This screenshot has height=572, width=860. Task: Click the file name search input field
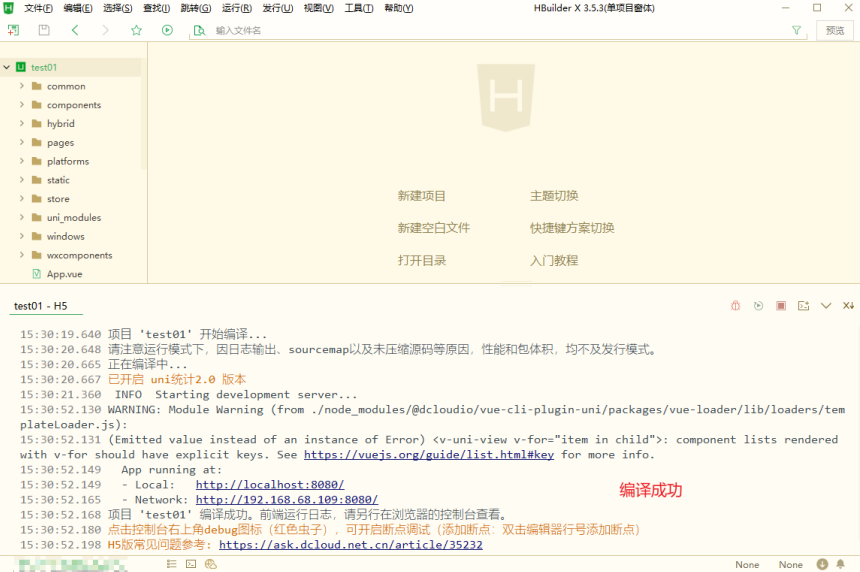click(499, 31)
